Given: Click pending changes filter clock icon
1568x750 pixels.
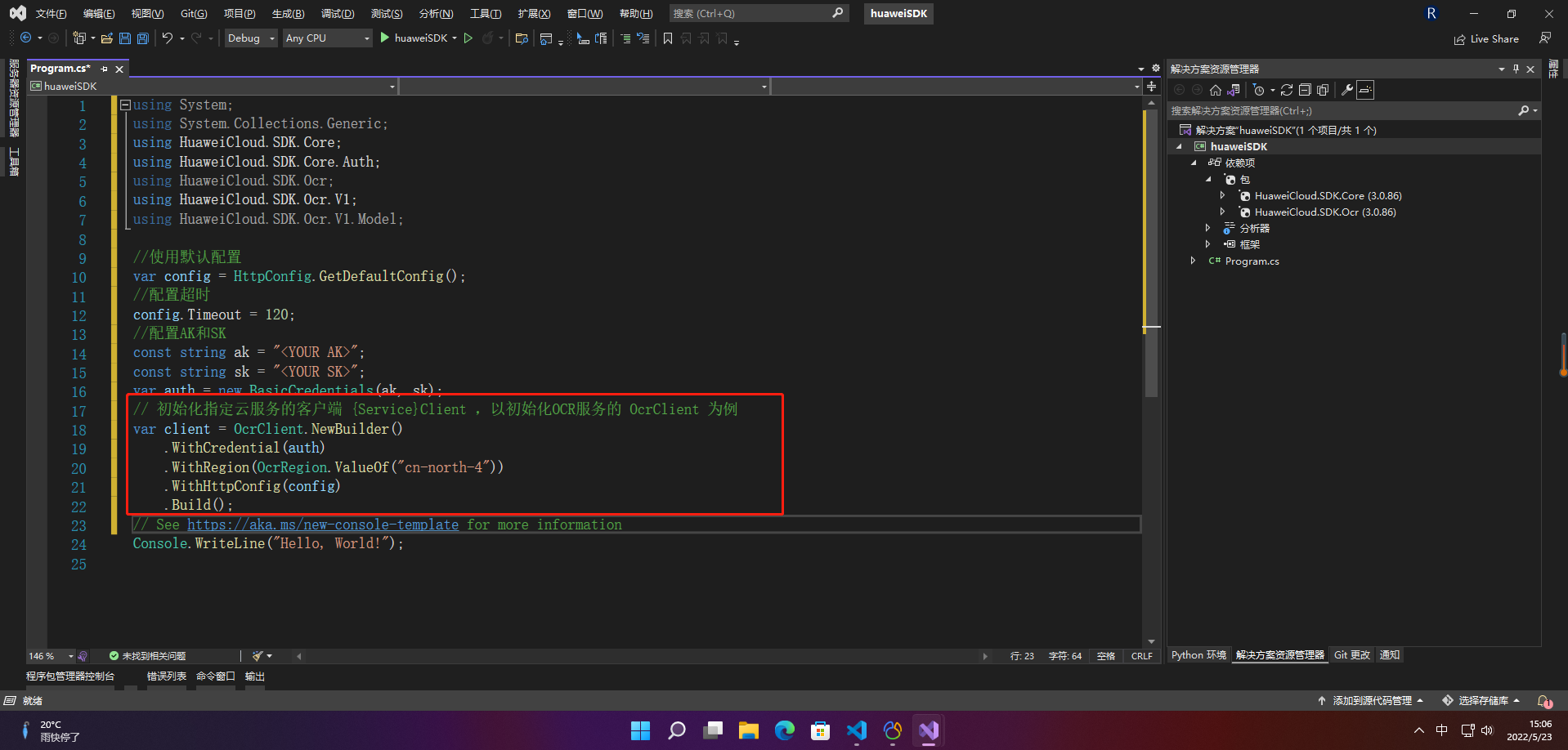Looking at the screenshot, I should coord(1259,90).
